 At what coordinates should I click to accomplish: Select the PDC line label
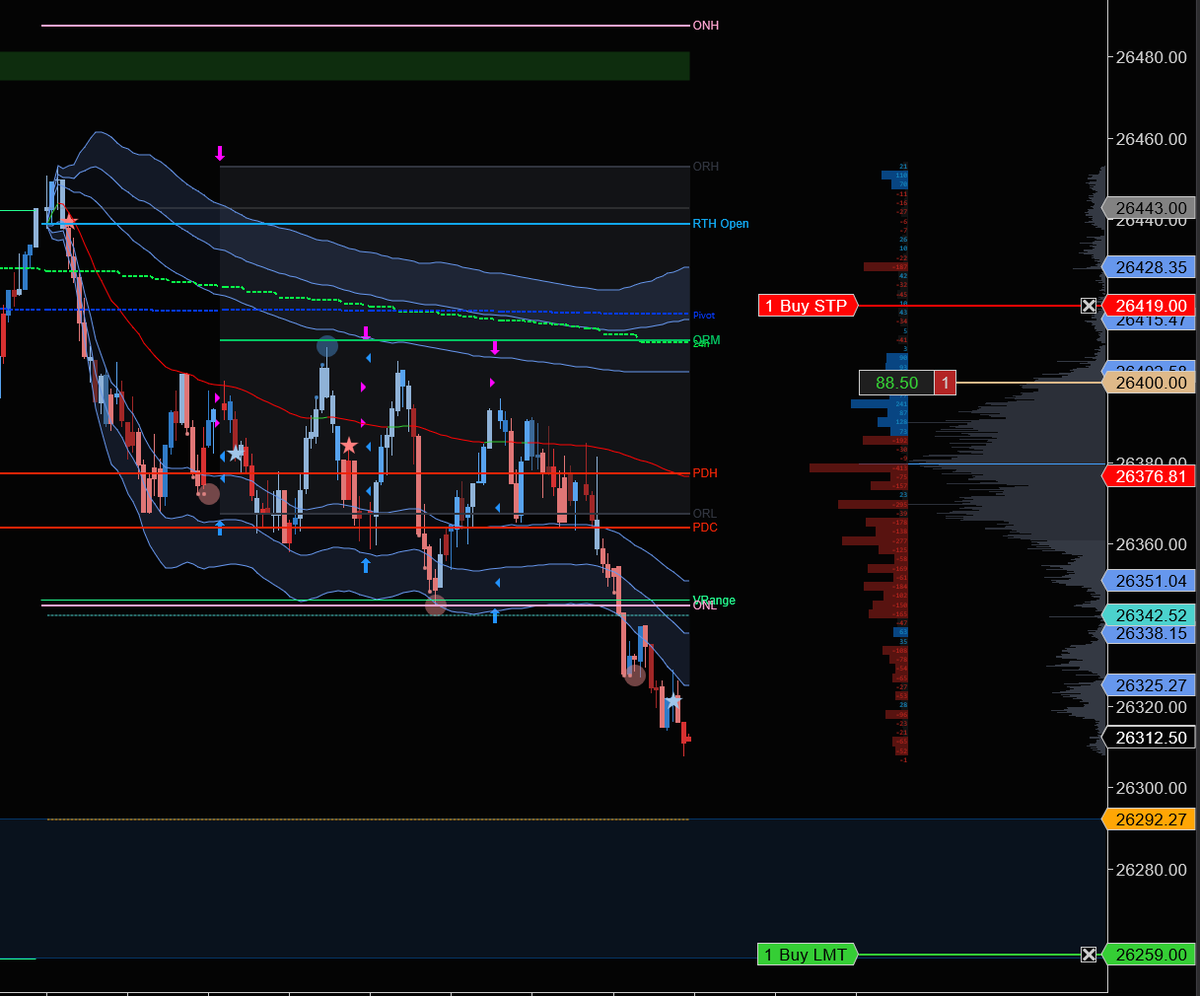coord(705,527)
